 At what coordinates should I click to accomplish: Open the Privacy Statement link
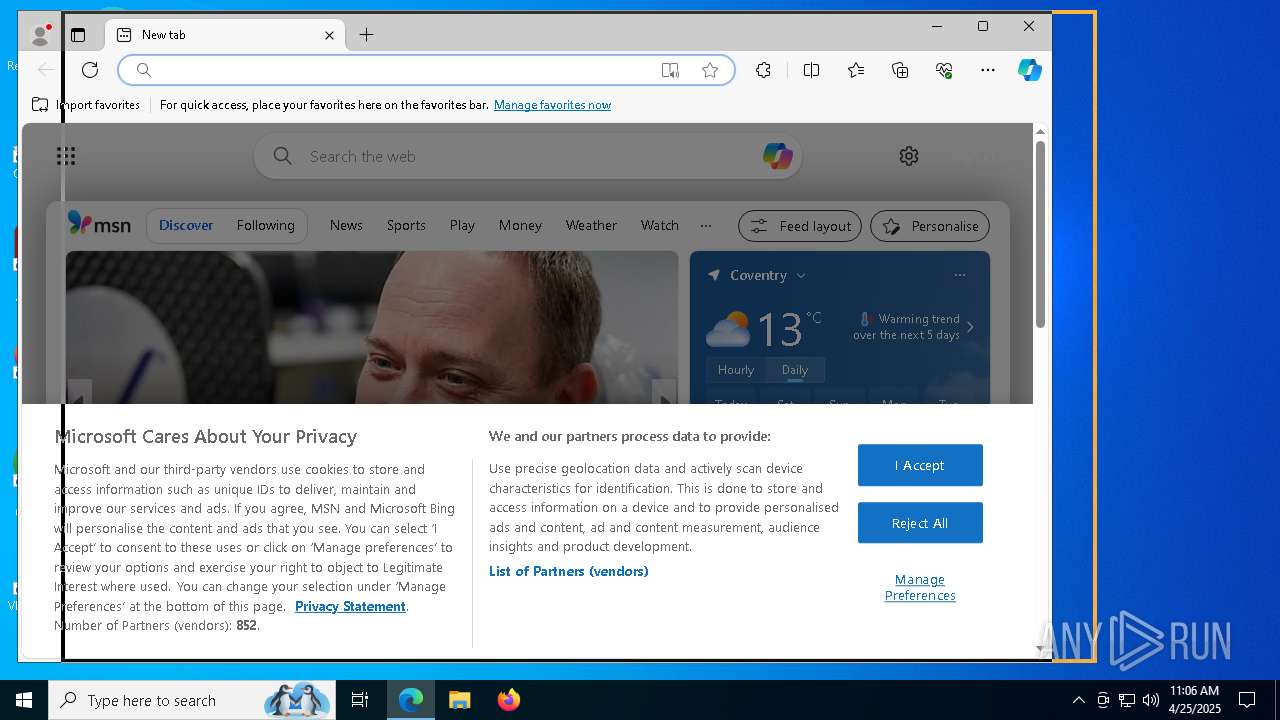click(x=350, y=606)
